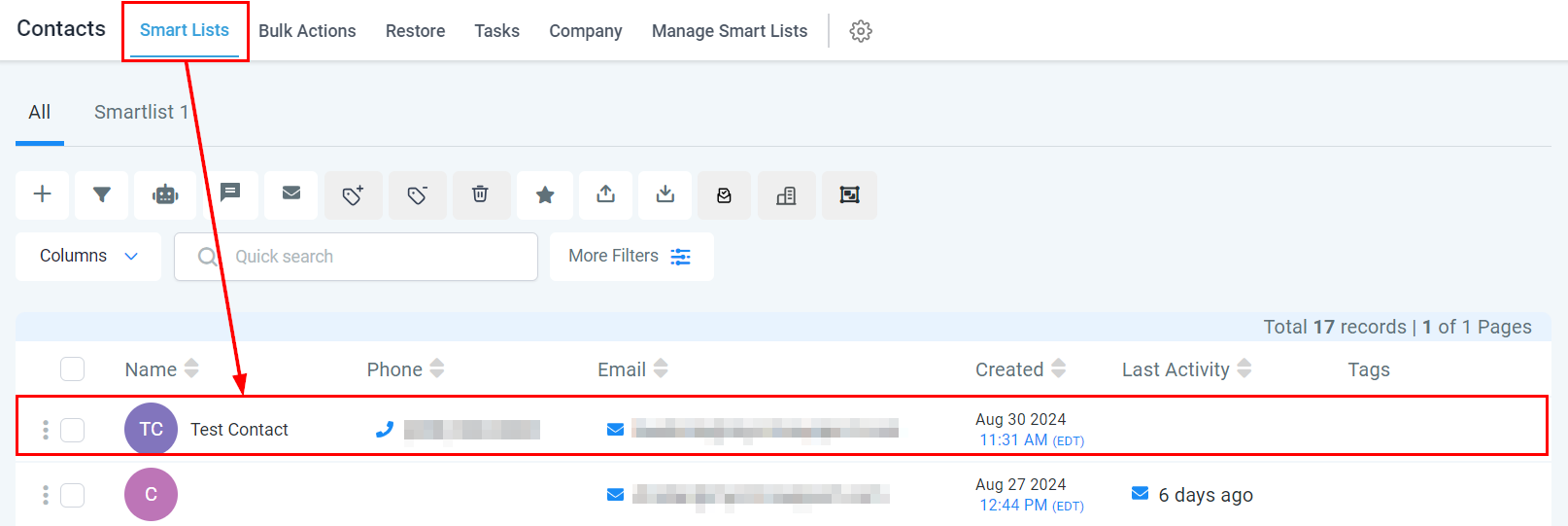
Task: Open the Test Contact name link
Action: (x=239, y=430)
